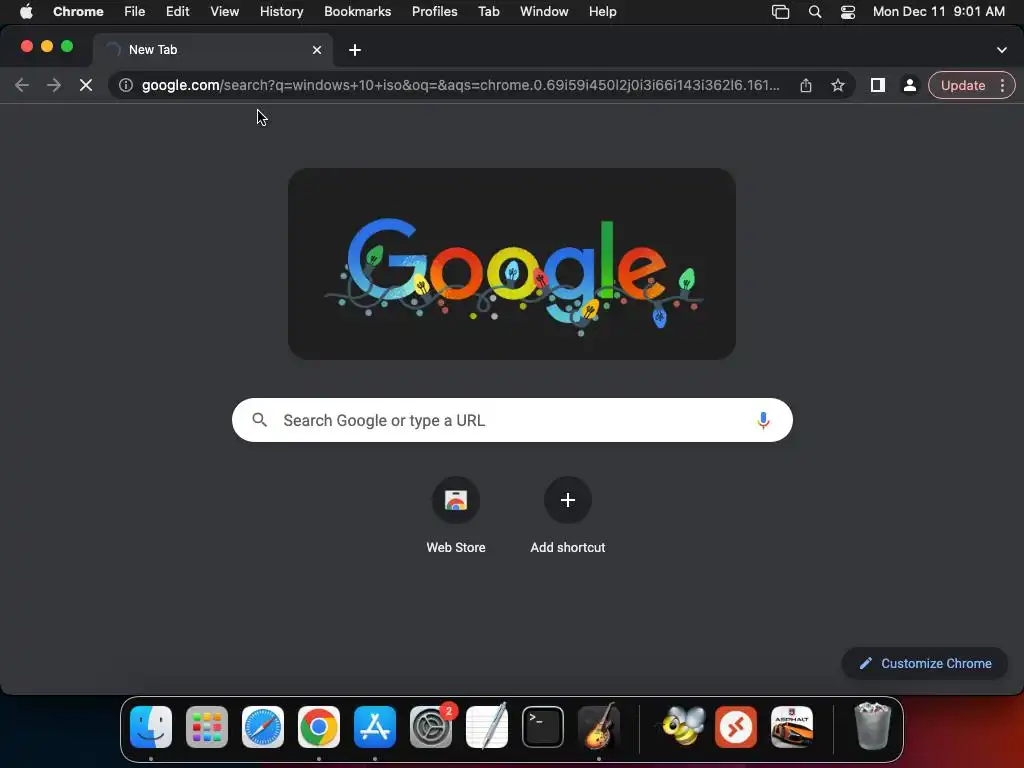Open GarageBand from the Dock

pos(599,727)
